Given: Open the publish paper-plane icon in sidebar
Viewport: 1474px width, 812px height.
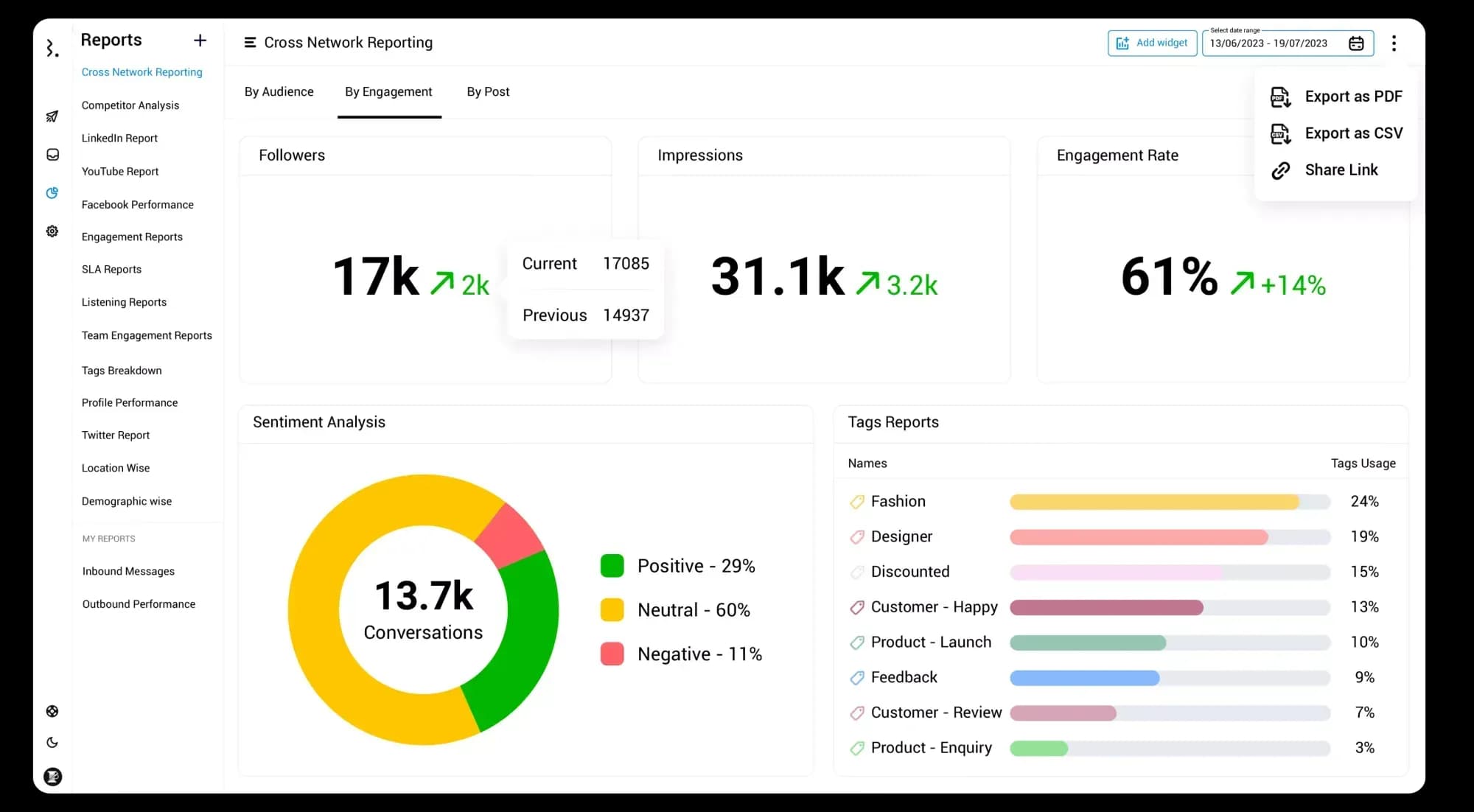Looking at the screenshot, I should 52,116.
